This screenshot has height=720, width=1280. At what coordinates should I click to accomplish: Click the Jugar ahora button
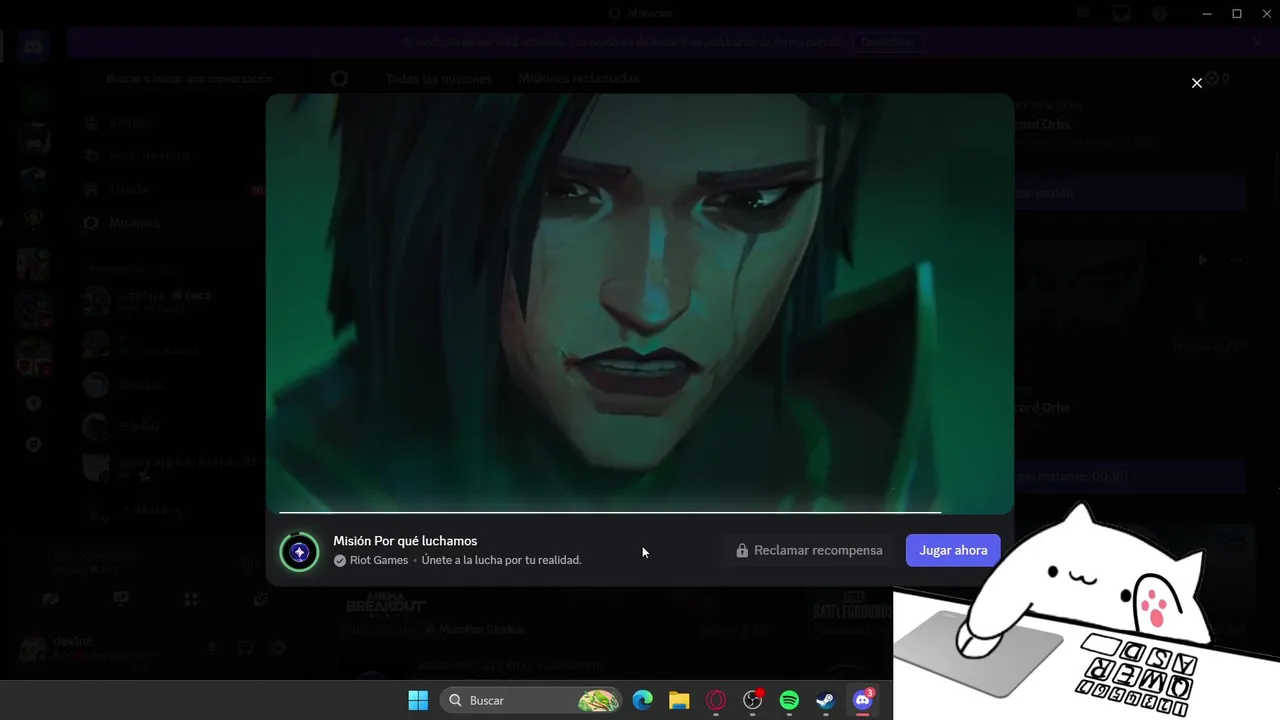[x=953, y=550]
